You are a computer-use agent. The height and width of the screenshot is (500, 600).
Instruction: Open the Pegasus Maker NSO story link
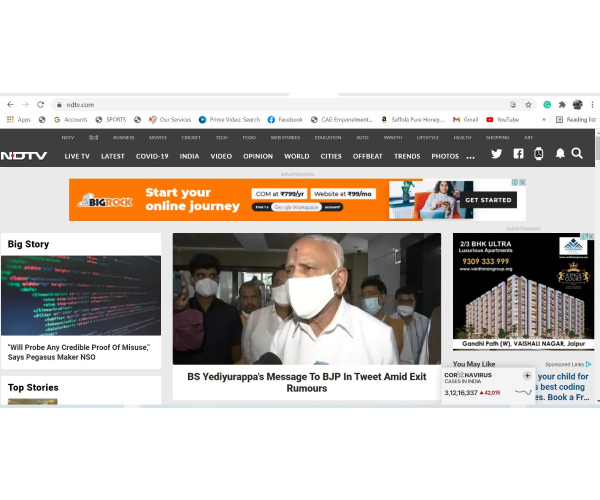coord(79,352)
